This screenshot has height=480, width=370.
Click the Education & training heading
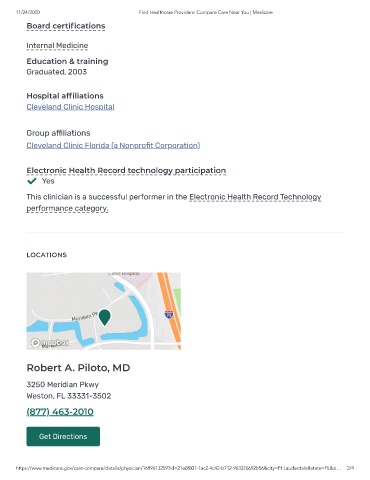[x=67, y=61]
